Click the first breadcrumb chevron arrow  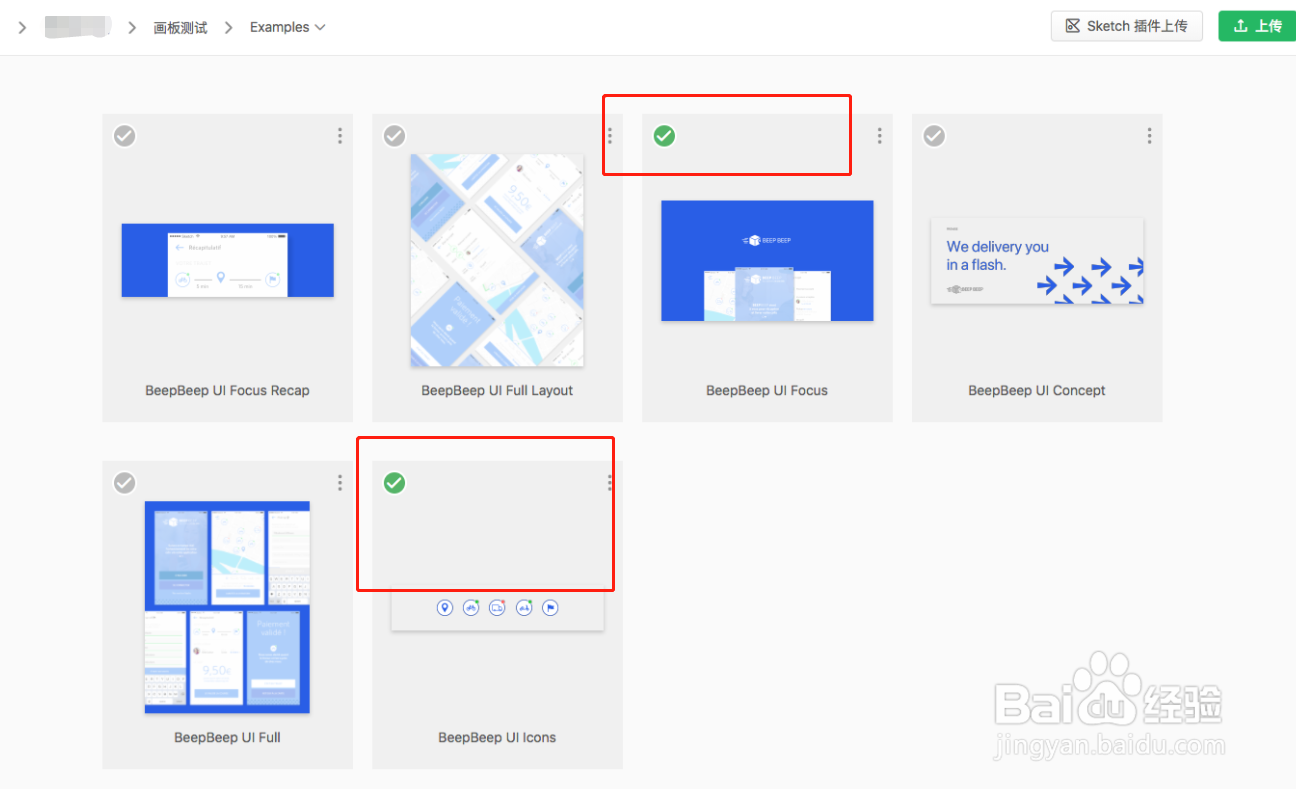point(22,27)
